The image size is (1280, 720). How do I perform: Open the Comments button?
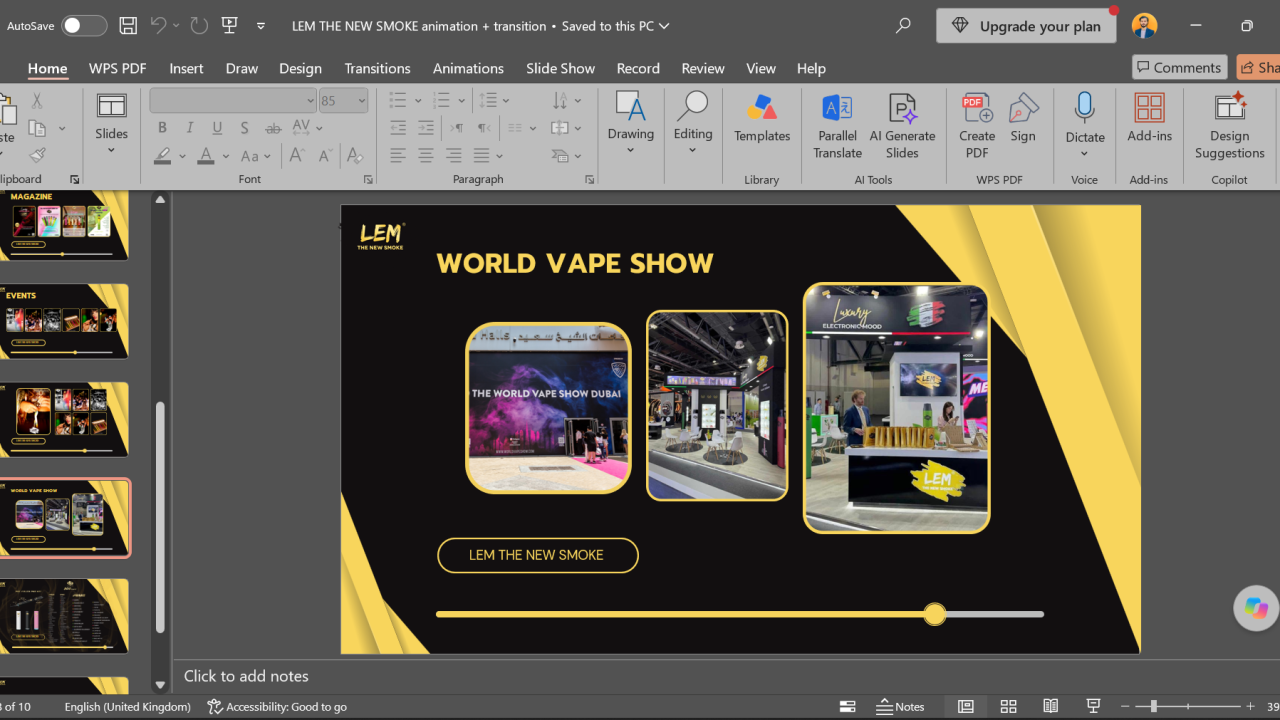point(1180,67)
